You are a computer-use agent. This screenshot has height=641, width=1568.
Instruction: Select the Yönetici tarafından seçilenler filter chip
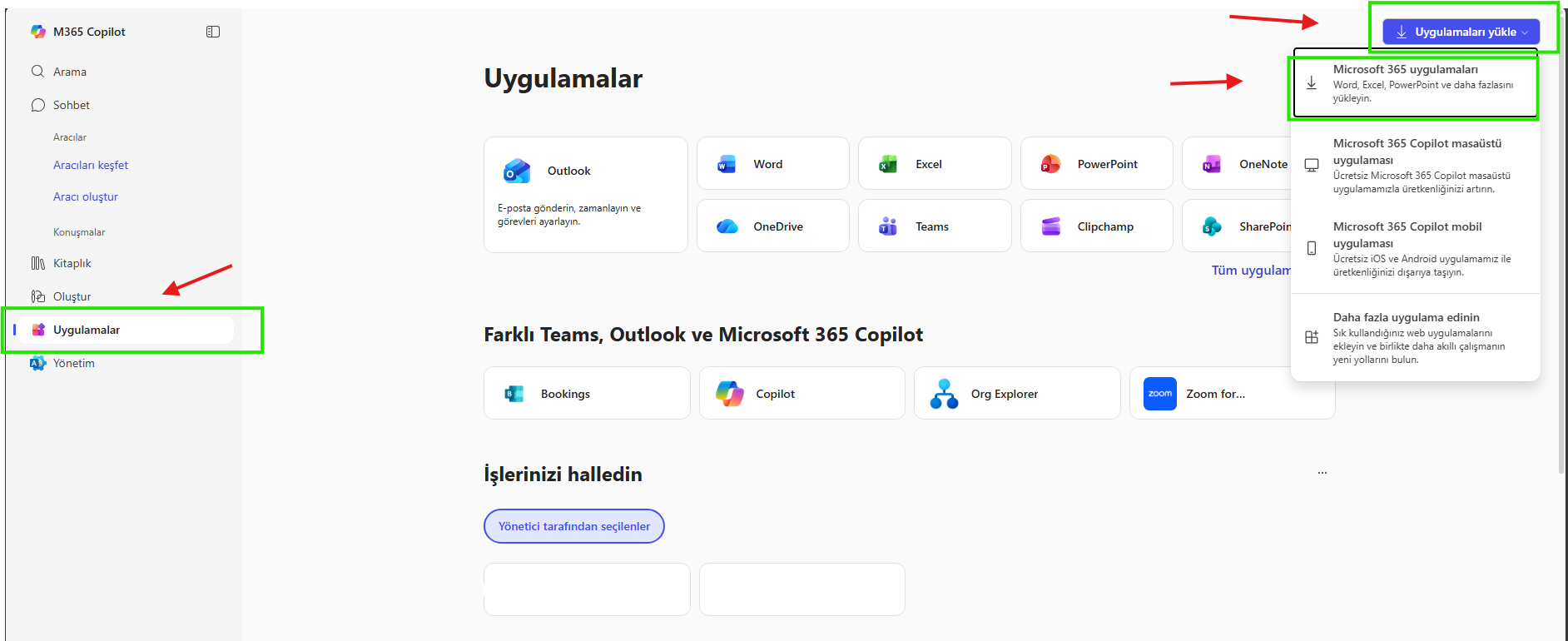[x=574, y=526]
